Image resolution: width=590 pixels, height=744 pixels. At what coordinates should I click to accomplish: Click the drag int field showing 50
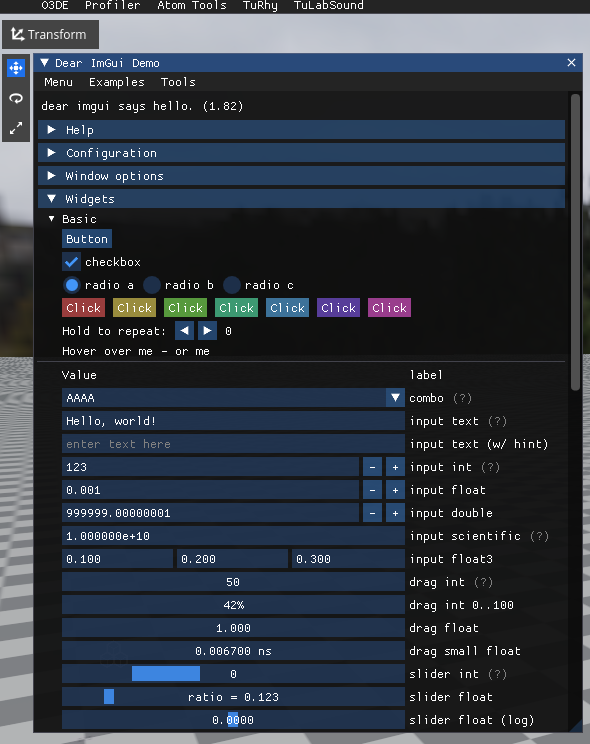coord(233,582)
